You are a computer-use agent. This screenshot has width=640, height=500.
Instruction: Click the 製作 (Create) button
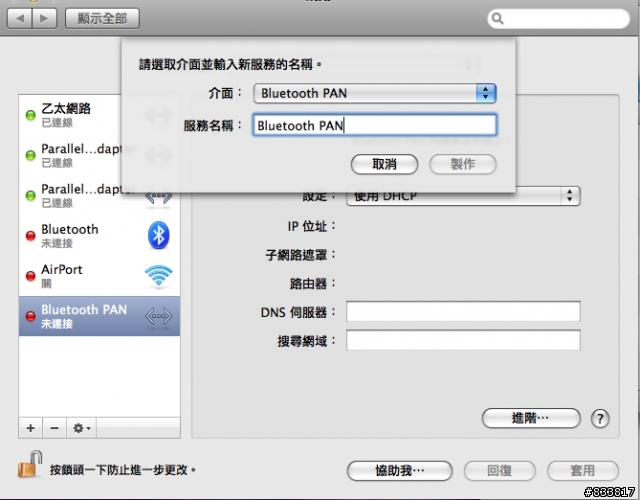point(462,164)
